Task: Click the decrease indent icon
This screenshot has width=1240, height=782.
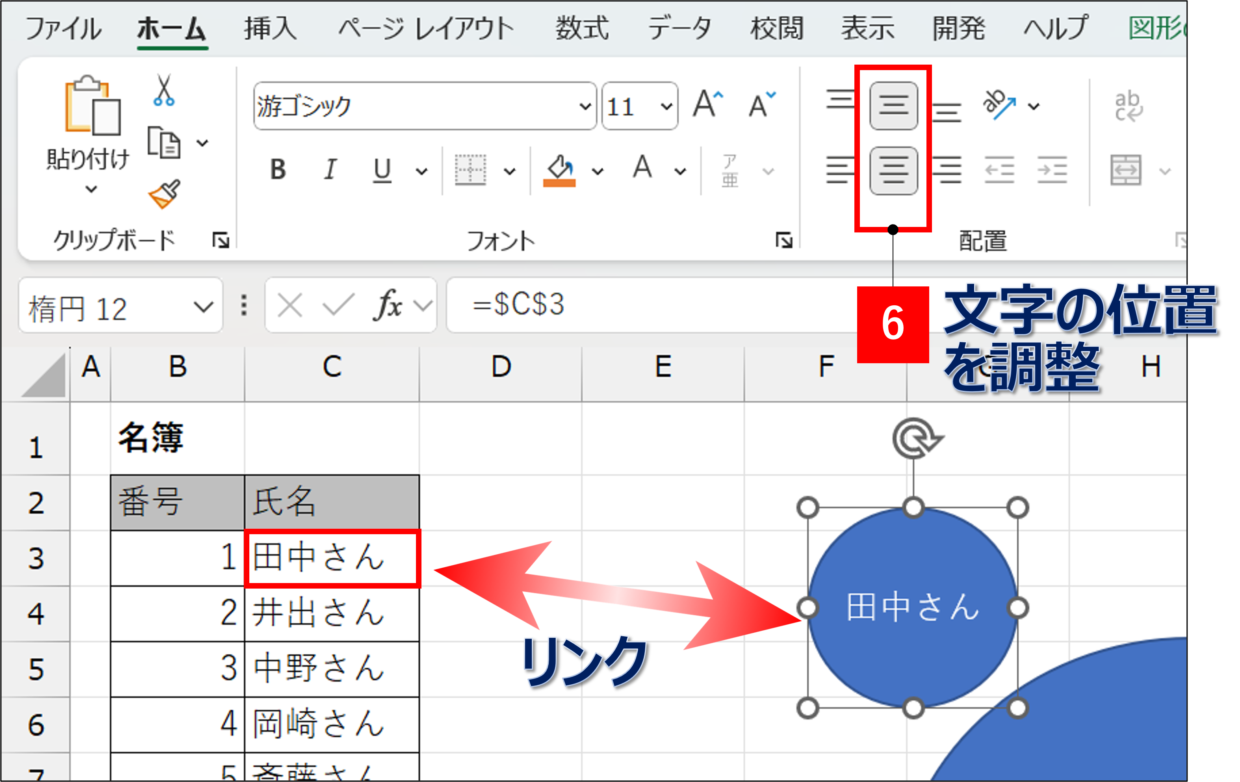Action: [999, 171]
